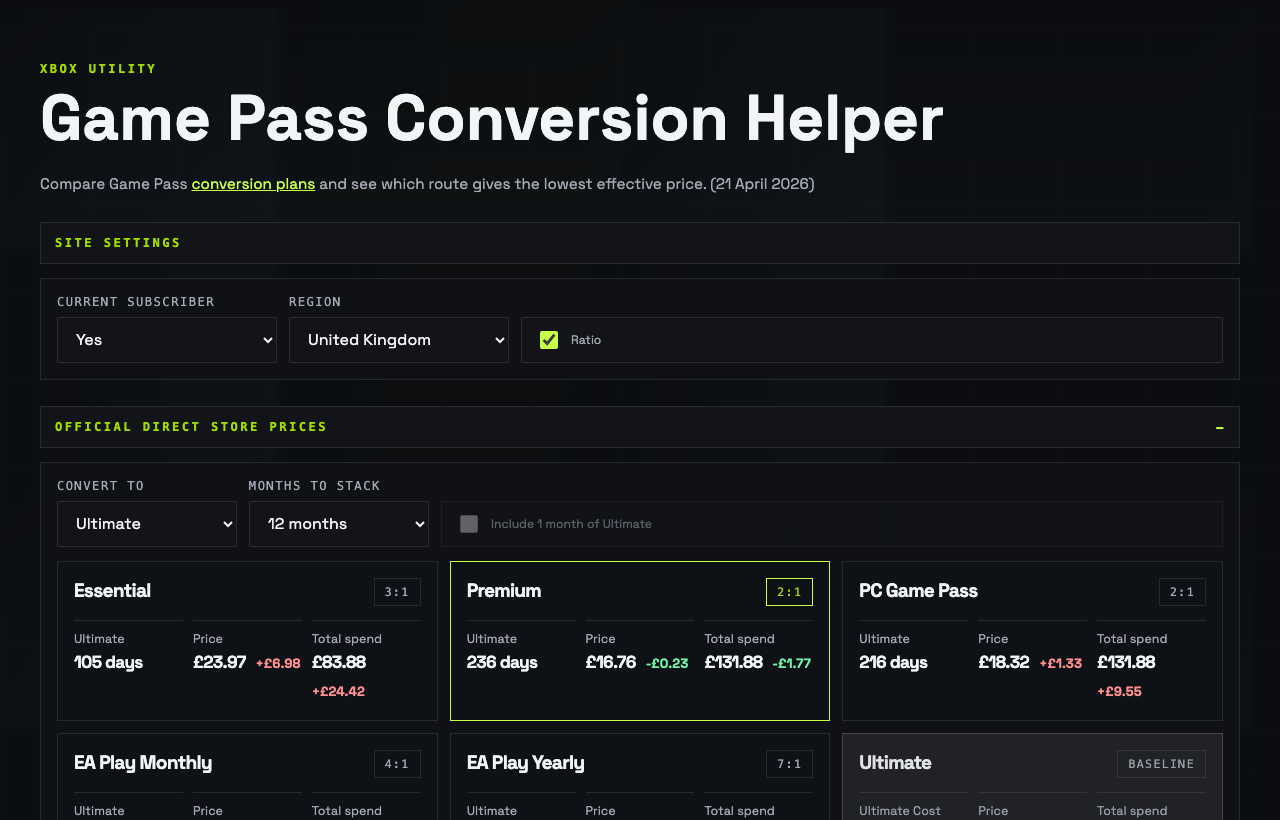Click the -£0.23 price difference
The height and width of the screenshot is (820, 1280).
click(667, 663)
